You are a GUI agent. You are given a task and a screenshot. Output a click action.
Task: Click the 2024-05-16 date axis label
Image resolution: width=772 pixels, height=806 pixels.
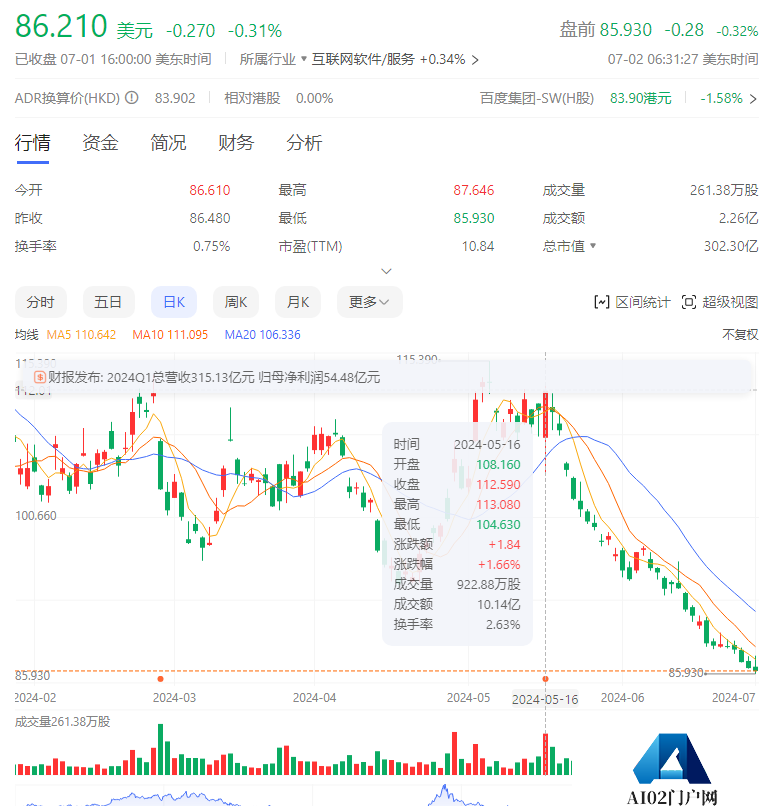pos(545,699)
